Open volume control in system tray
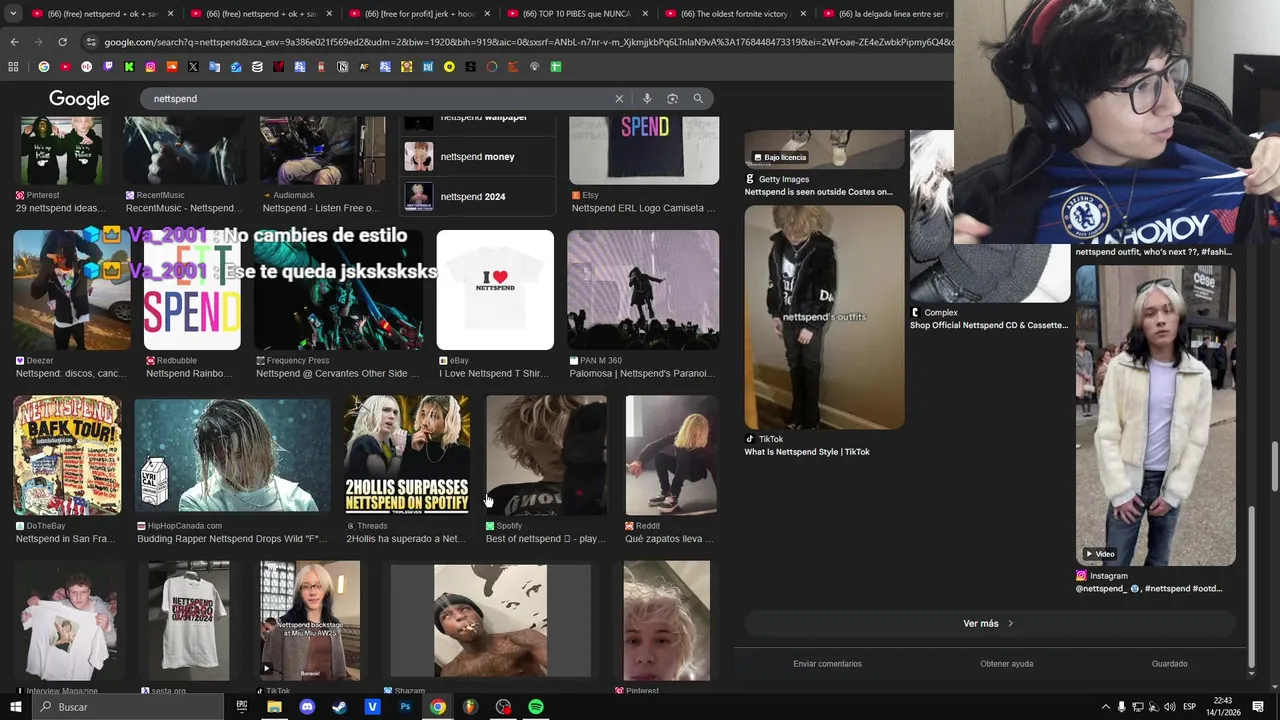 (1170, 707)
